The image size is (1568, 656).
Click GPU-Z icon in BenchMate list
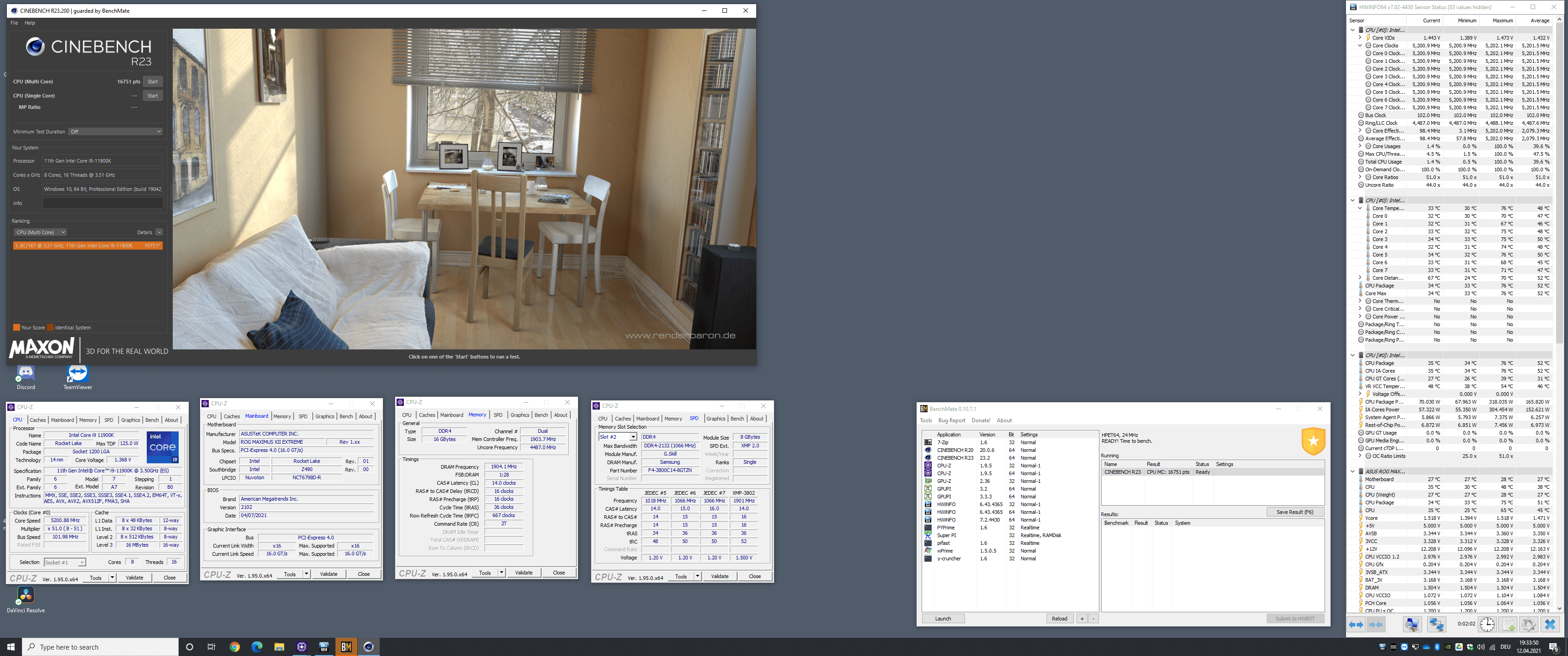click(928, 482)
